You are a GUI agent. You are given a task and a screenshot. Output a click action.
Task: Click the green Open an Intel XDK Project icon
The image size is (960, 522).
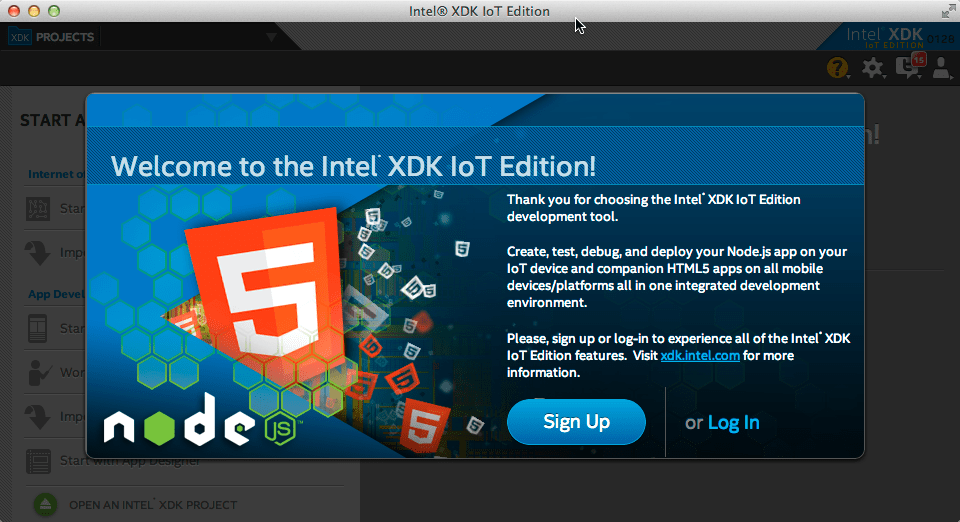pos(45,505)
